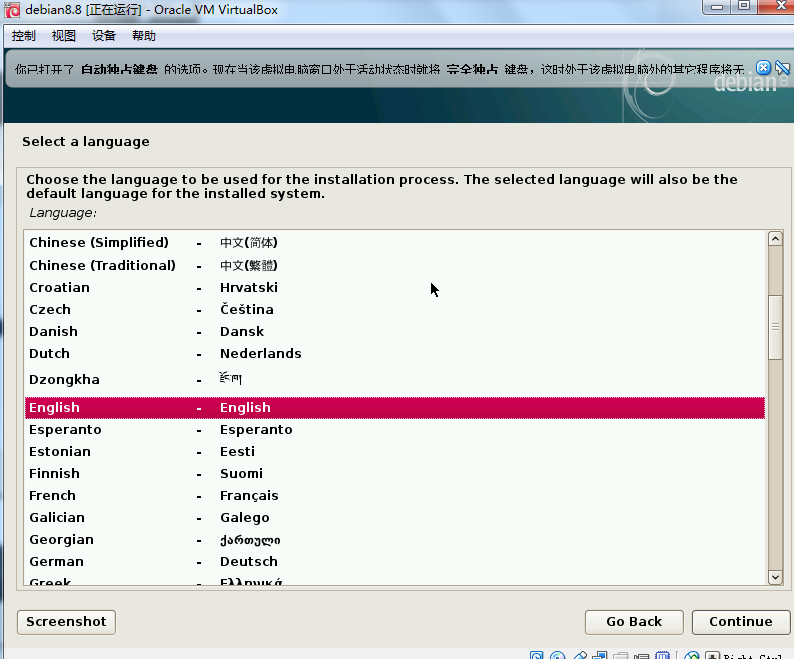Click the mouse integration status icon

point(691,656)
